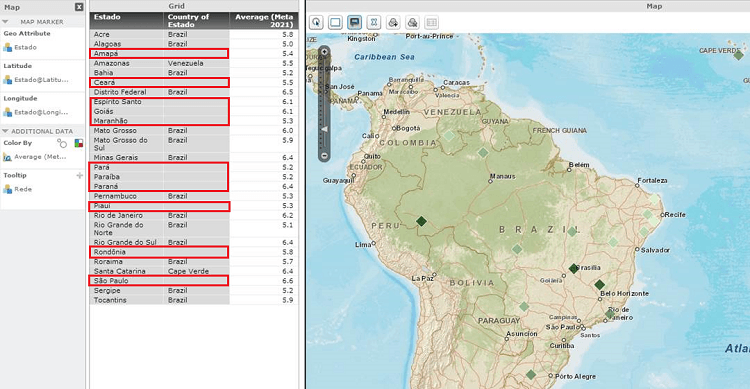Click the marker below the GUYANA label

(x=483, y=153)
